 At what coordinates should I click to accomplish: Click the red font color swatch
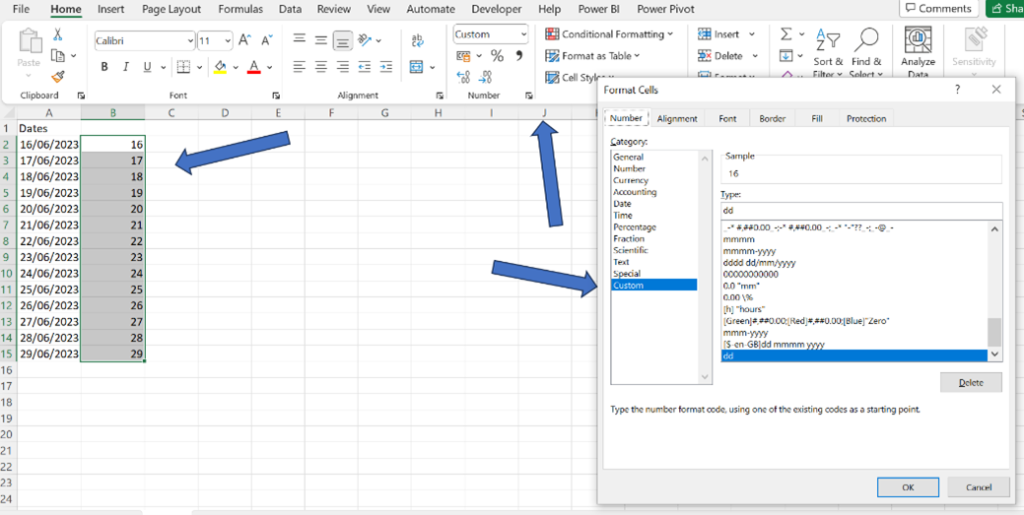(x=253, y=67)
